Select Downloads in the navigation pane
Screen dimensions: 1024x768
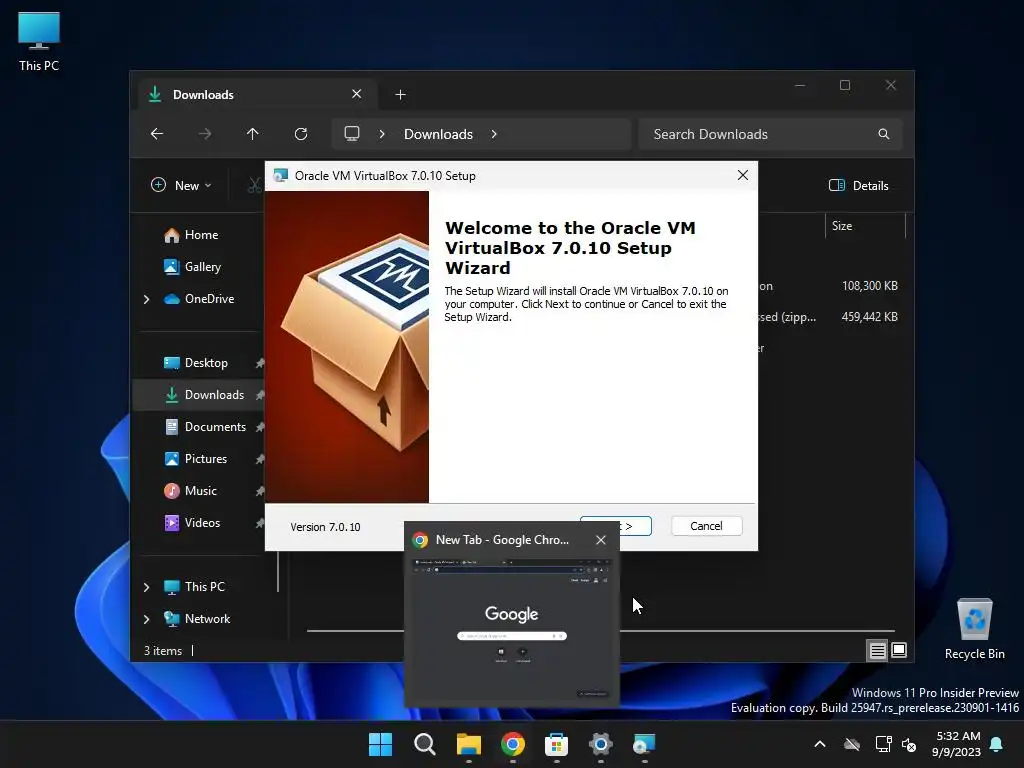coord(214,394)
